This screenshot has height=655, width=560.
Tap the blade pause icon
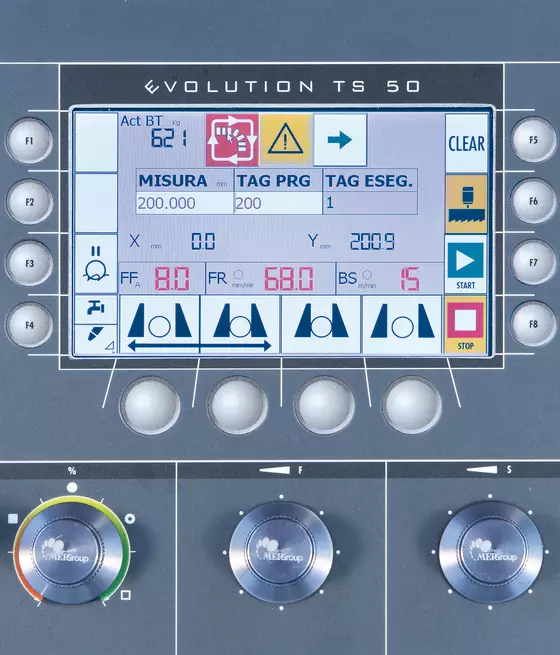96,264
